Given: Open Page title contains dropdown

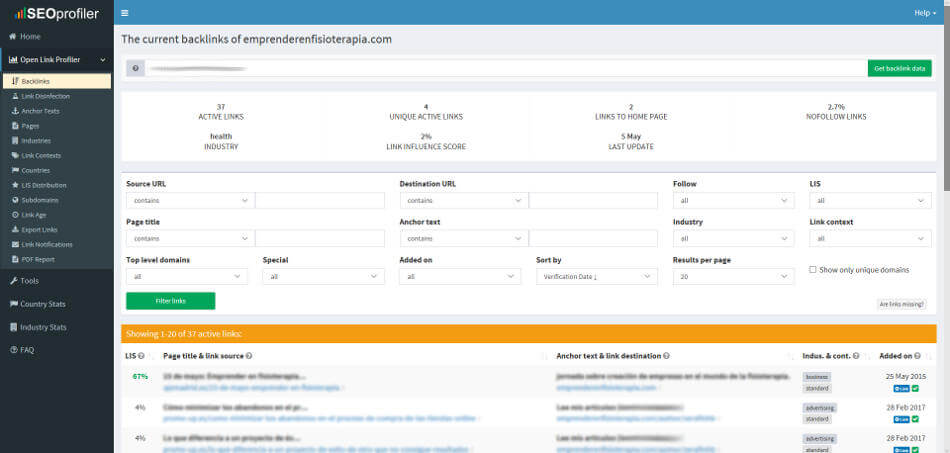Looking at the screenshot, I should point(190,239).
